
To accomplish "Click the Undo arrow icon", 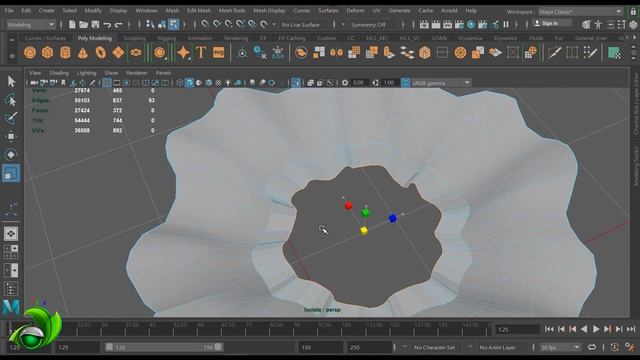I will [107, 25].
